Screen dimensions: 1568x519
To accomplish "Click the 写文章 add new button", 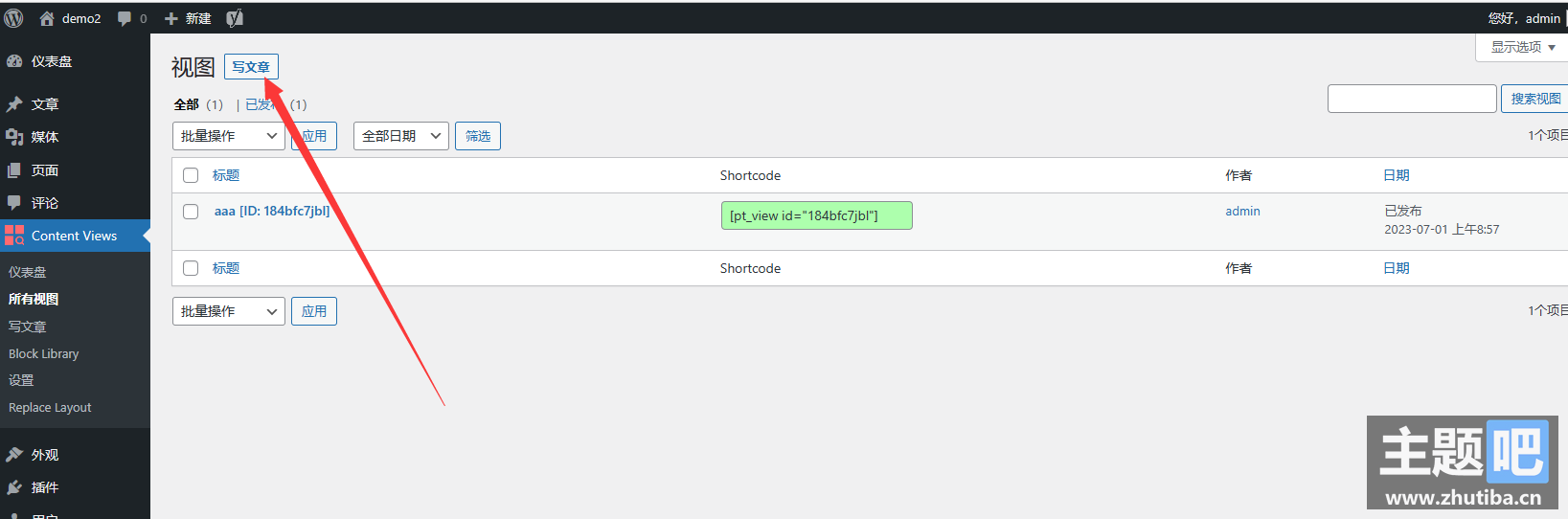I will coord(251,67).
